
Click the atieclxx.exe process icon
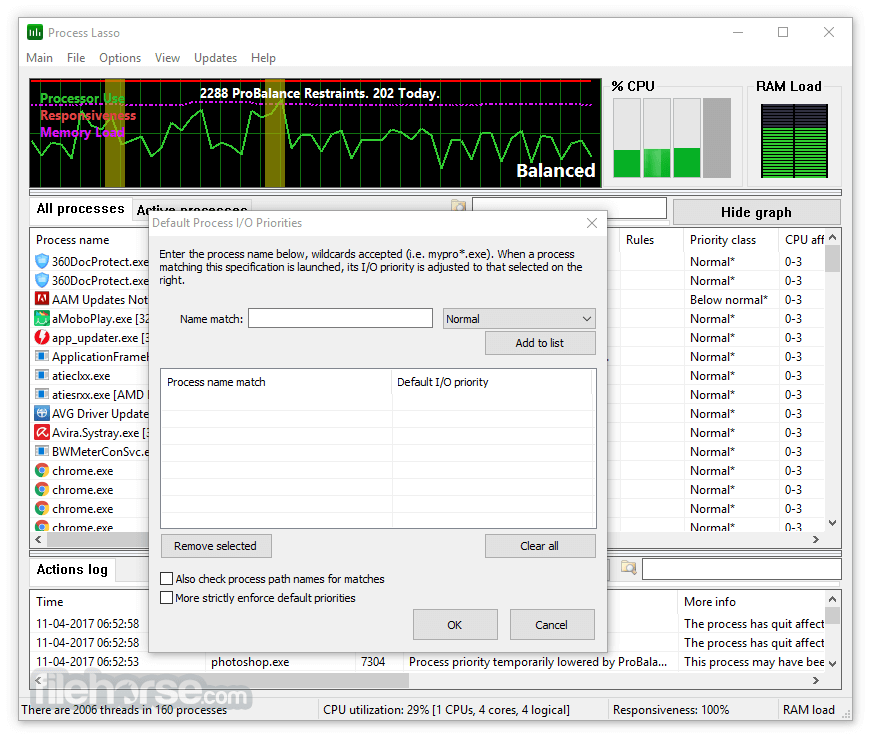pos(42,375)
